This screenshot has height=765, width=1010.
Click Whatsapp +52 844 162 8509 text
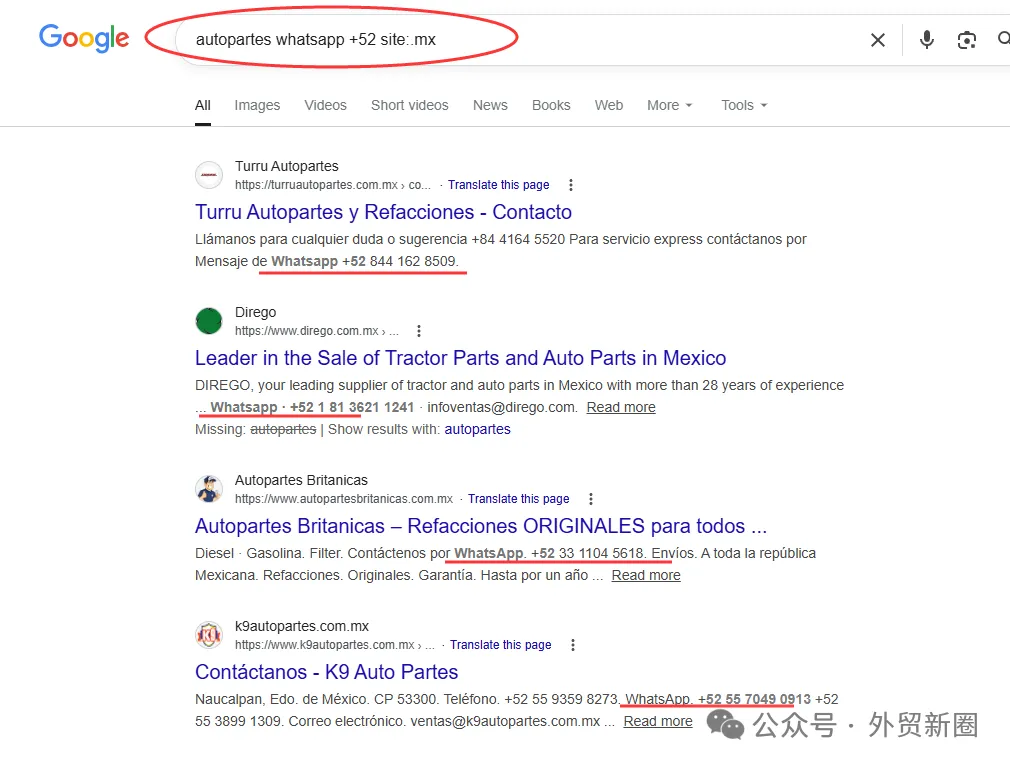364,261
